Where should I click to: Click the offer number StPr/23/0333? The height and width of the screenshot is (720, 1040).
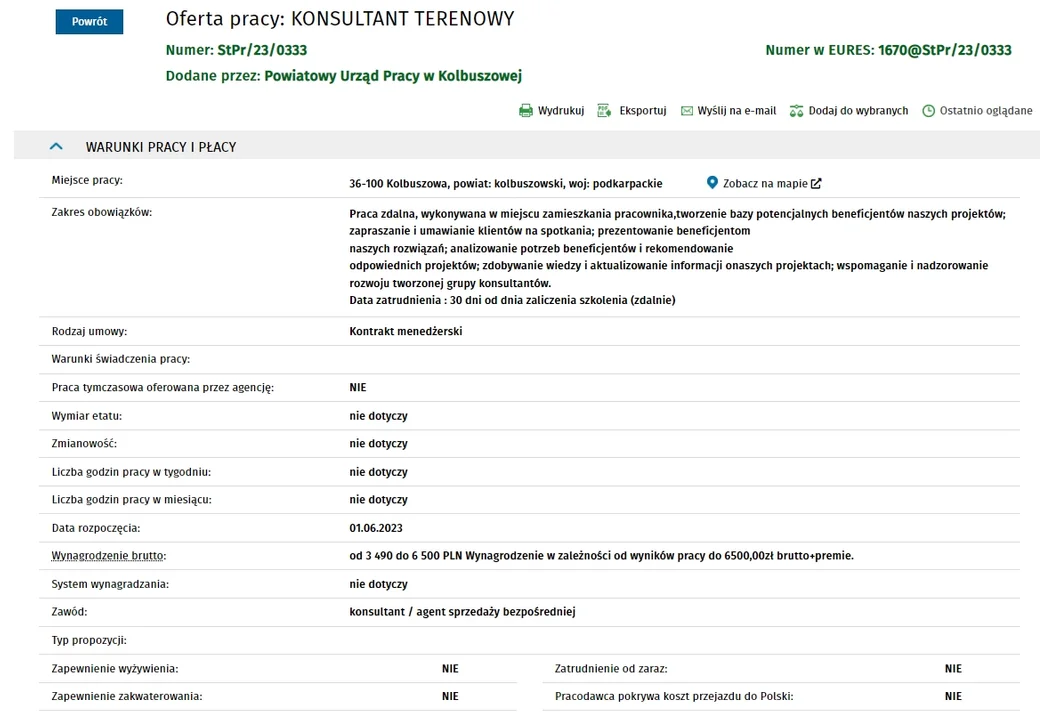[x=262, y=50]
